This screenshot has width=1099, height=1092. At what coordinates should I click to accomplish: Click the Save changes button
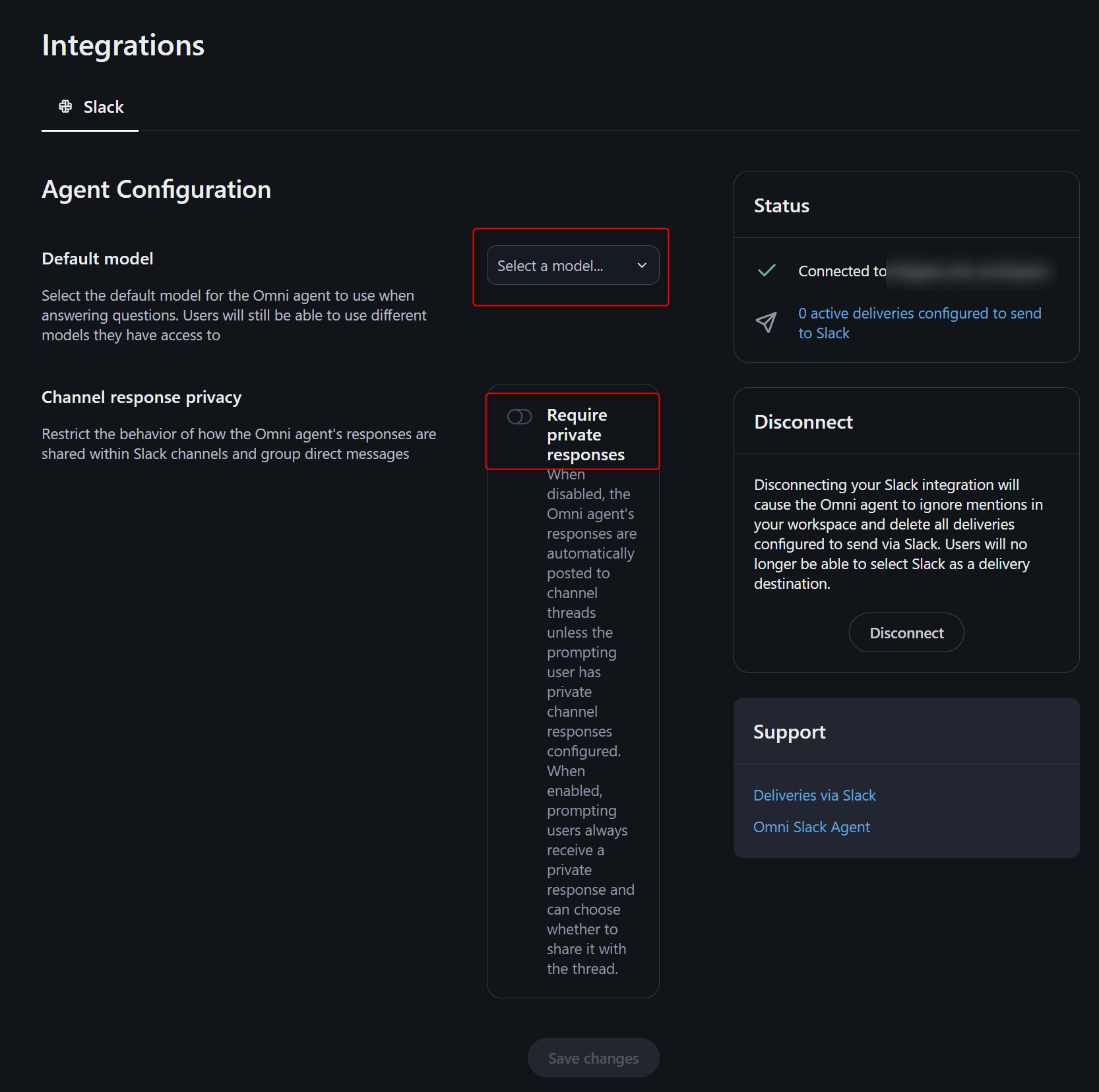pyautogui.click(x=593, y=1058)
